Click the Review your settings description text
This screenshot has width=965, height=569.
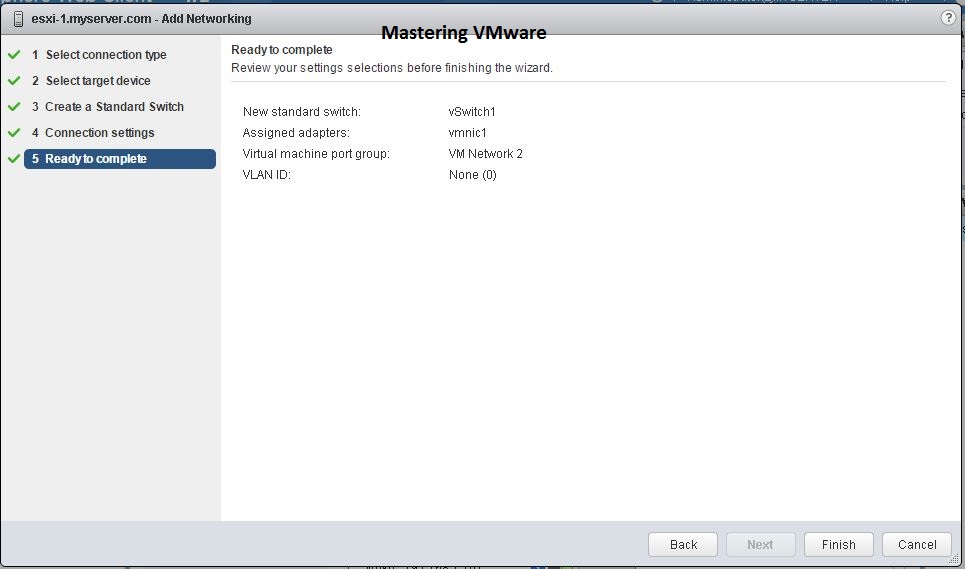[x=392, y=68]
